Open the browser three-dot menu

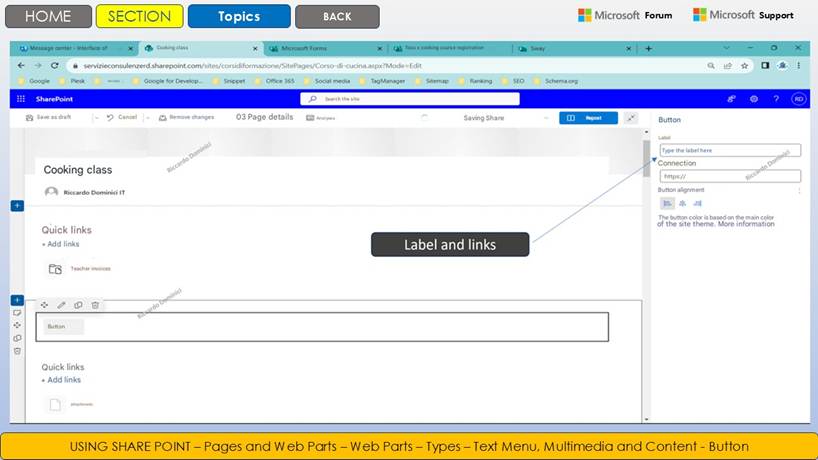[799, 66]
